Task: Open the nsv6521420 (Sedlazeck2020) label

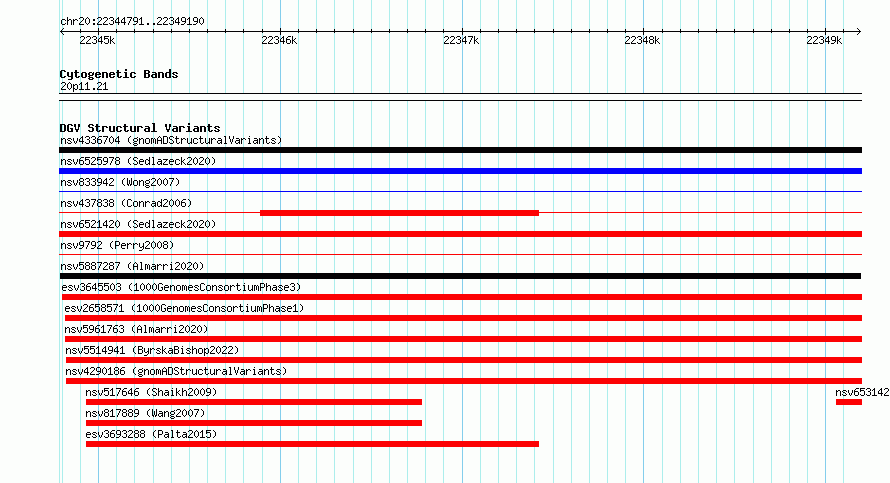Action: (138, 224)
